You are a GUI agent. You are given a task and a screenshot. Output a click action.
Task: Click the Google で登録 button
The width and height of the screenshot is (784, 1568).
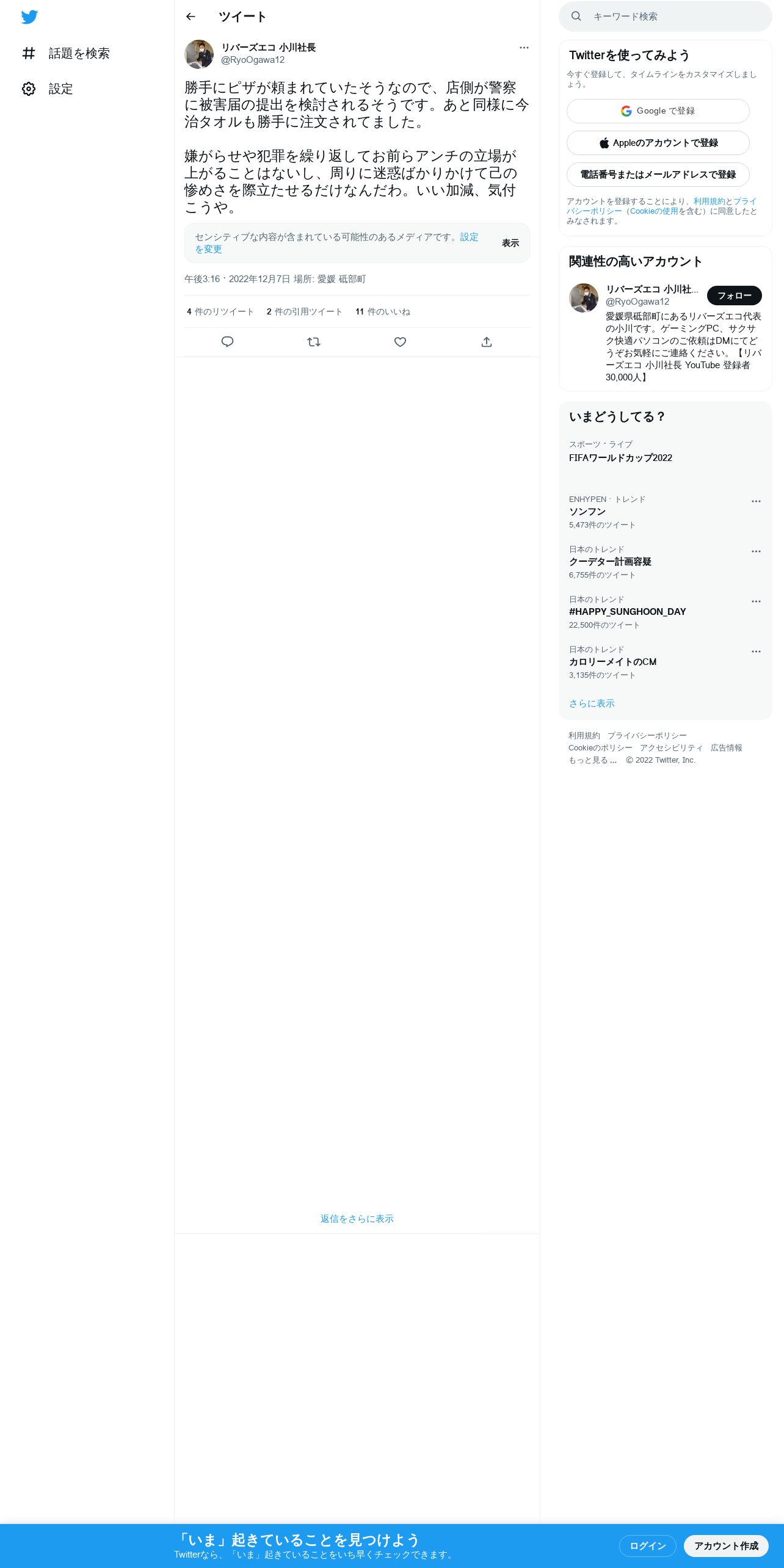(x=658, y=111)
